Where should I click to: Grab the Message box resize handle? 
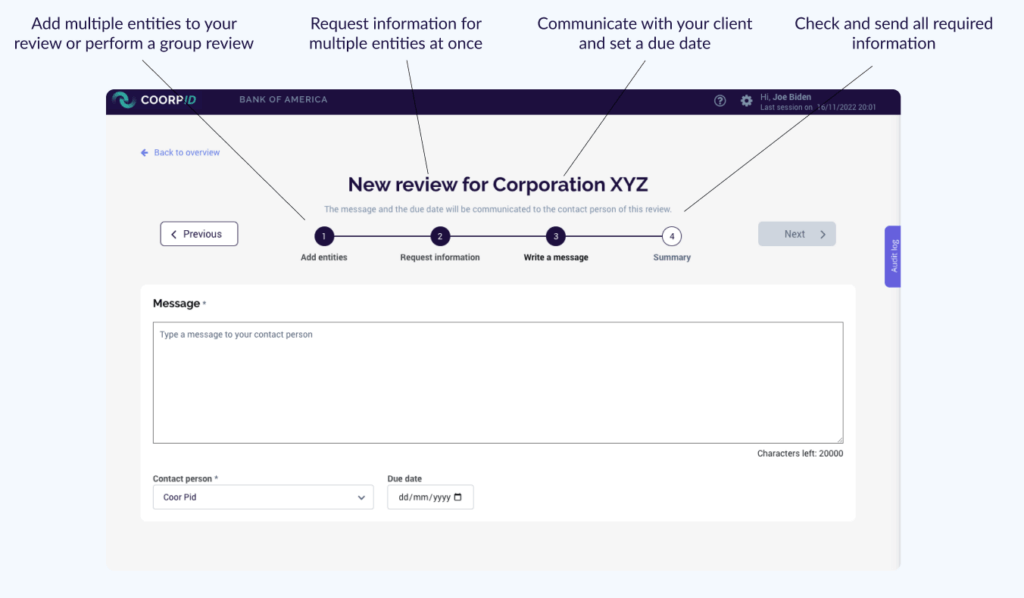tap(839, 439)
